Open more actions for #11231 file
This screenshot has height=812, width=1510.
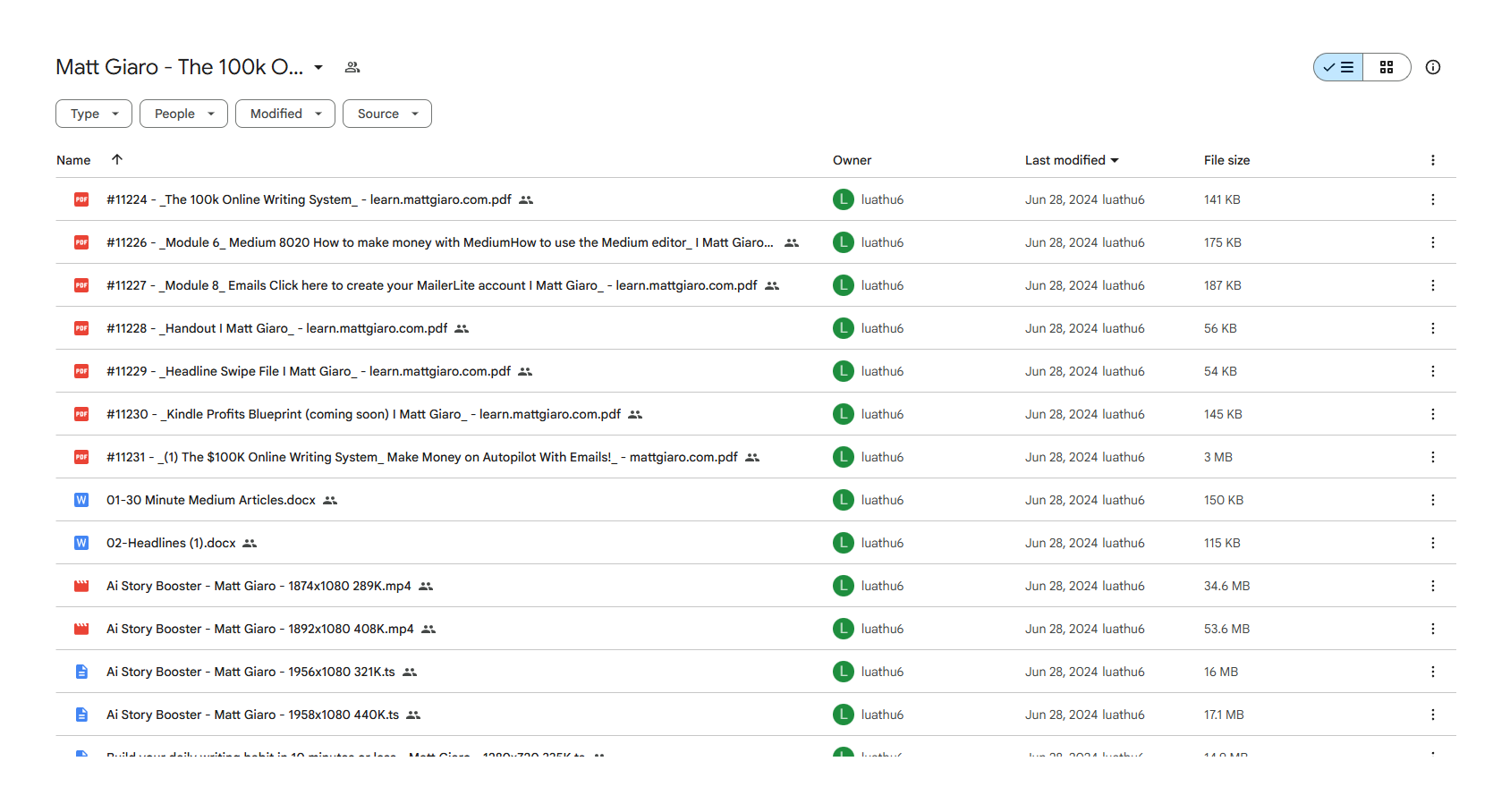click(1433, 457)
